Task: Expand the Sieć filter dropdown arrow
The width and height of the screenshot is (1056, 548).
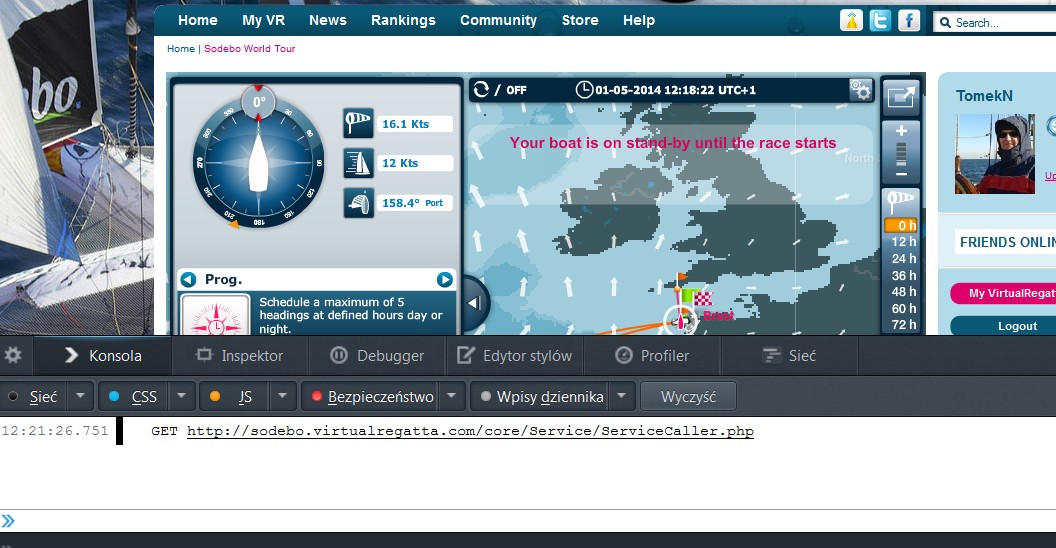Action: click(80, 397)
